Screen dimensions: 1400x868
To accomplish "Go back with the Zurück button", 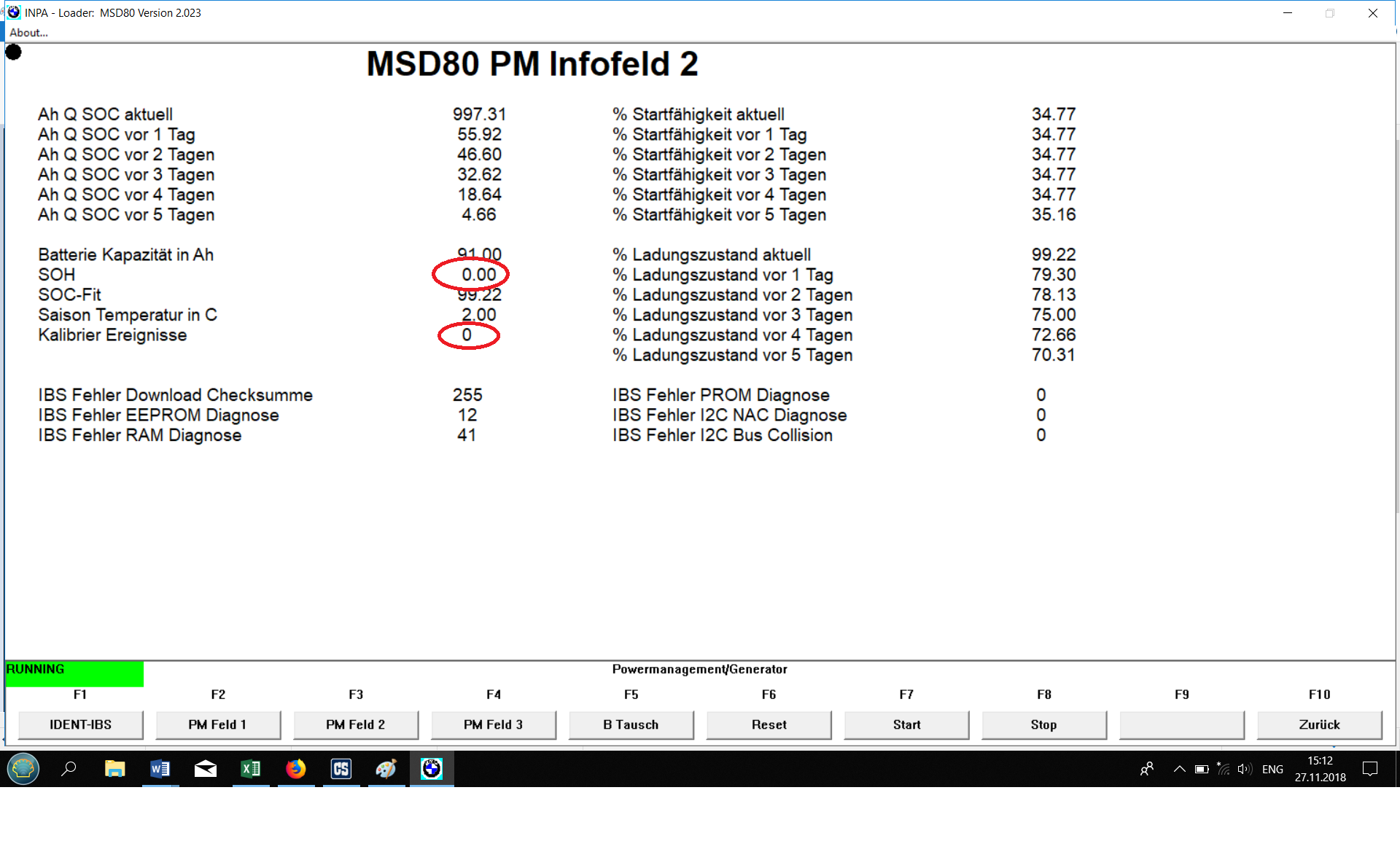I will [x=1319, y=724].
